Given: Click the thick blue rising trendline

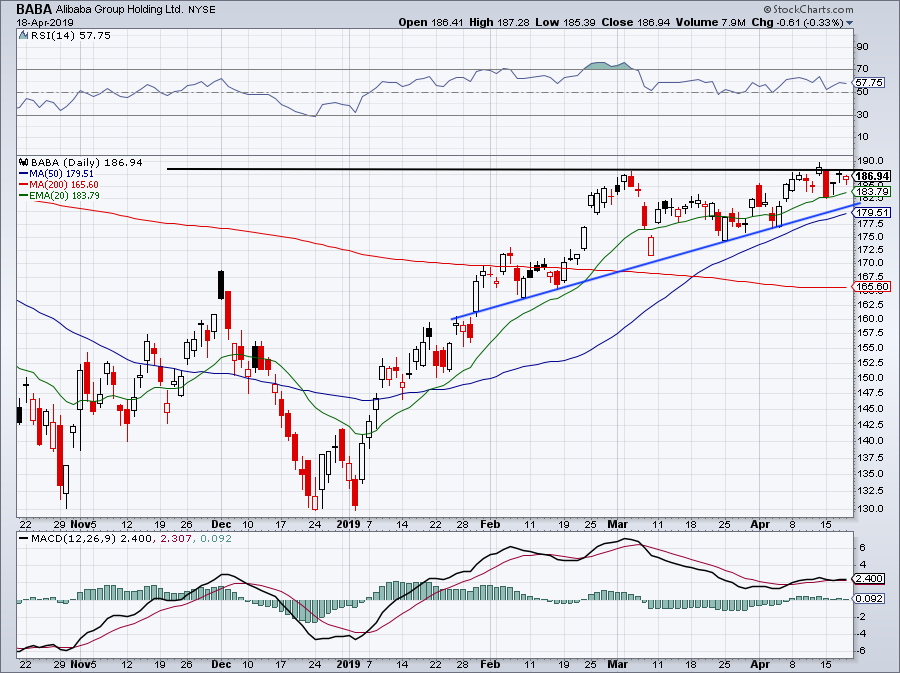Looking at the screenshot, I should [654, 261].
